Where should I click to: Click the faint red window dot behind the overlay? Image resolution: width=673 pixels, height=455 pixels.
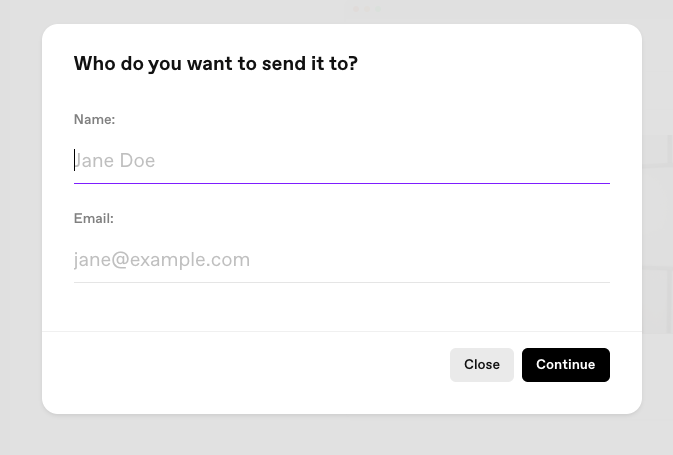tap(356, 9)
